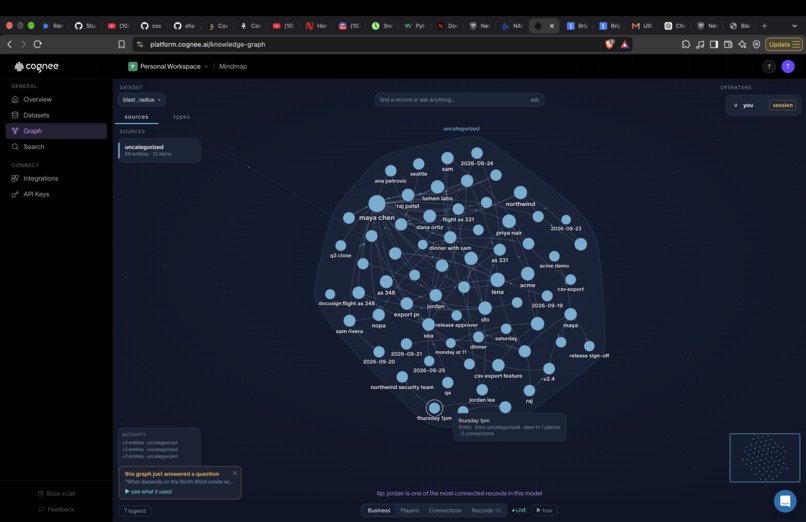
Task: Open the browser extensions puzzle icon
Action: (686, 44)
